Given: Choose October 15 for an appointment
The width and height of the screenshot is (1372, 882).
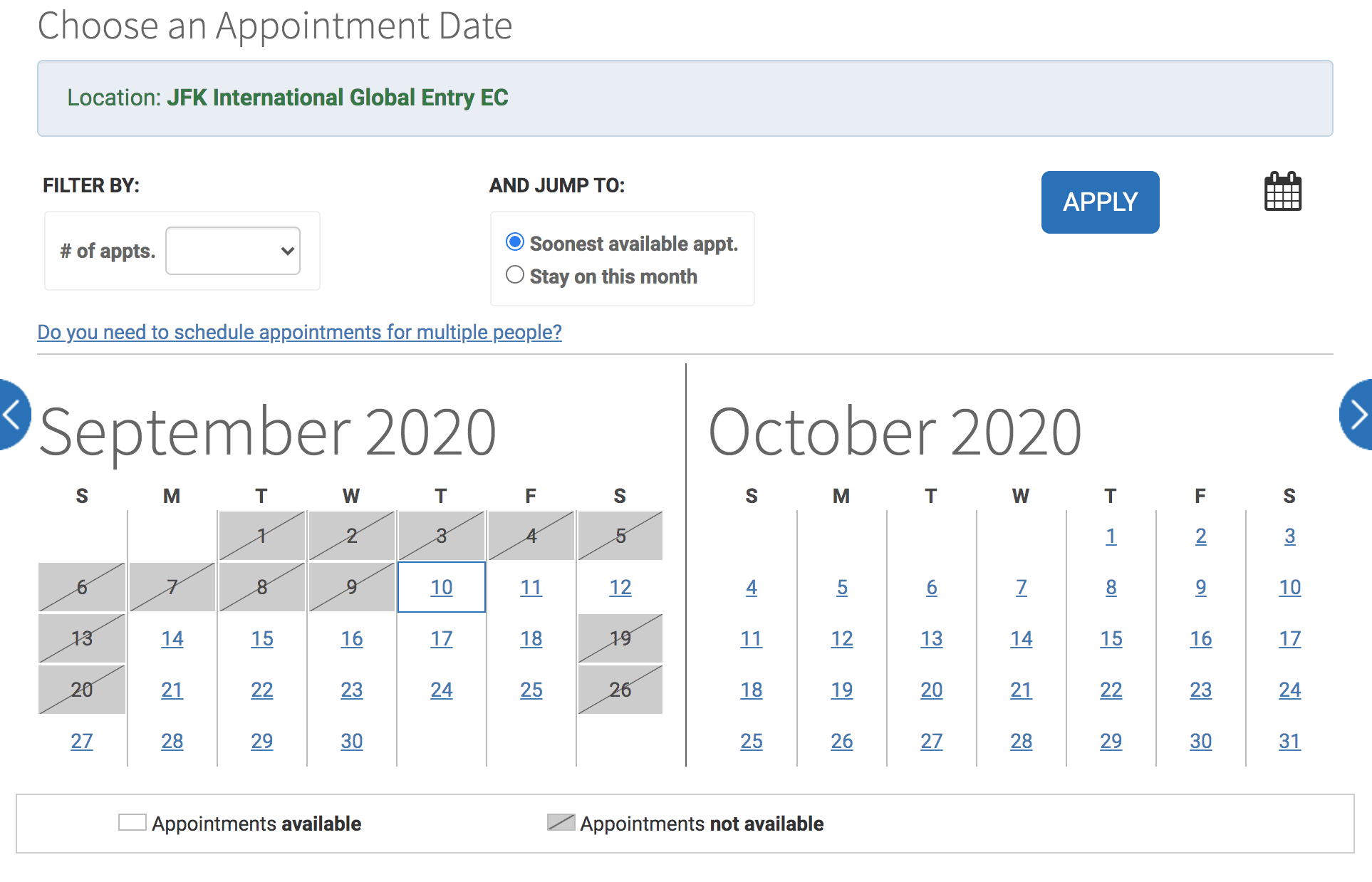Looking at the screenshot, I should click(1111, 638).
